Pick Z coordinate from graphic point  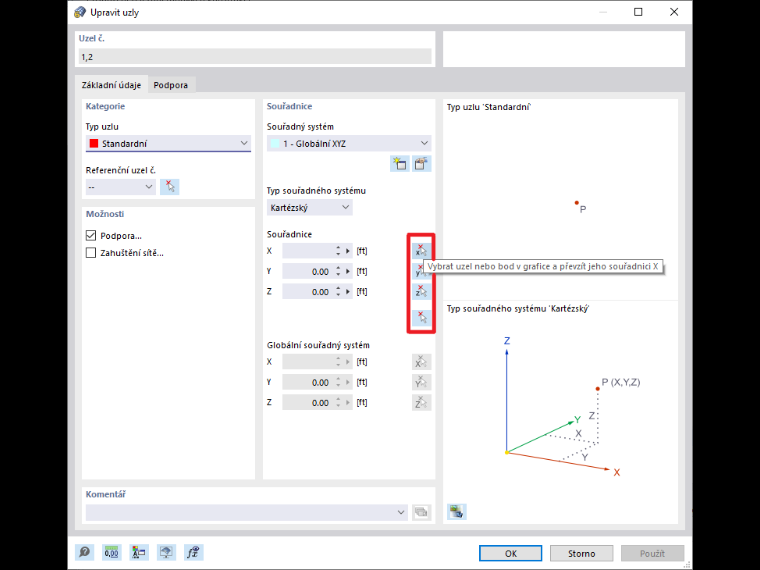(x=421, y=291)
